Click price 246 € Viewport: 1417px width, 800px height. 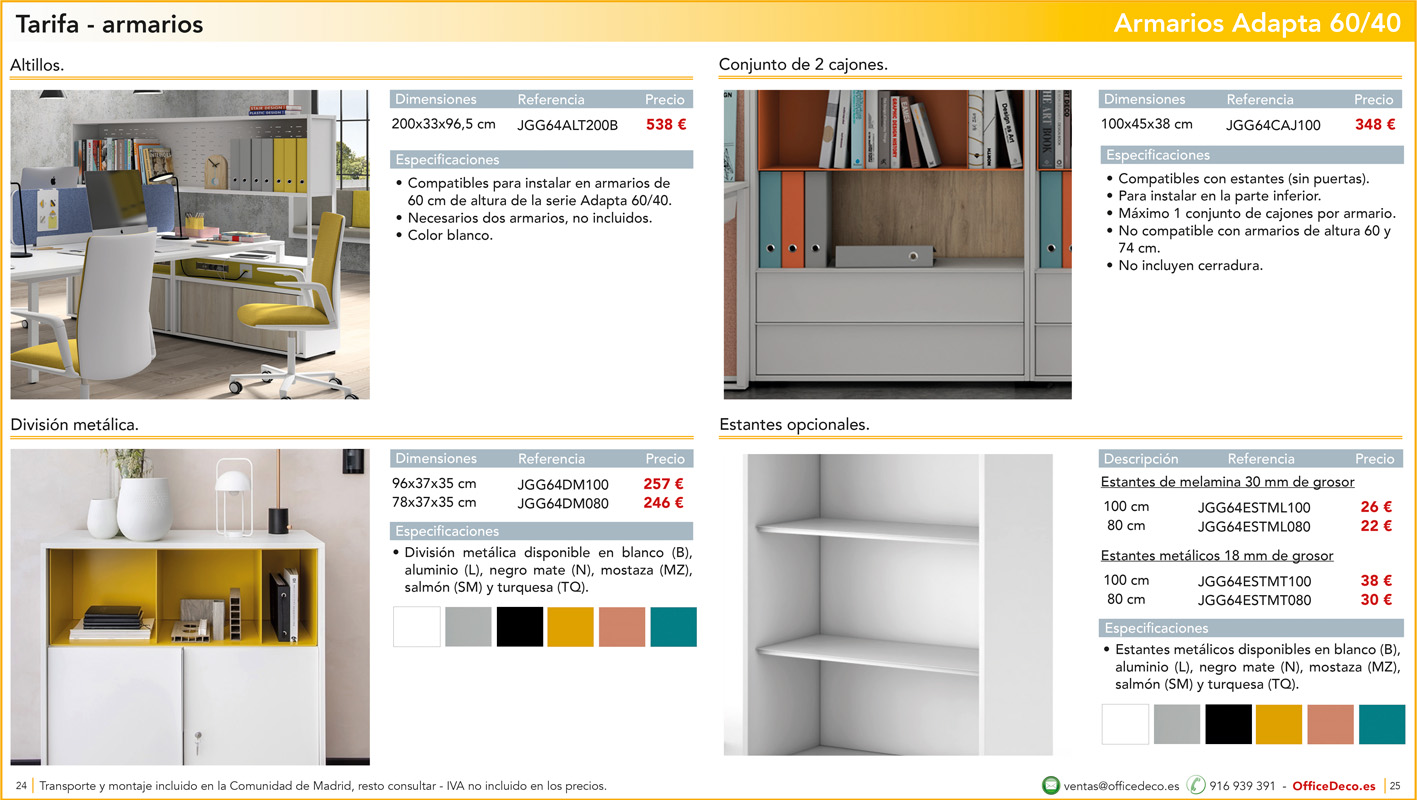coord(664,503)
